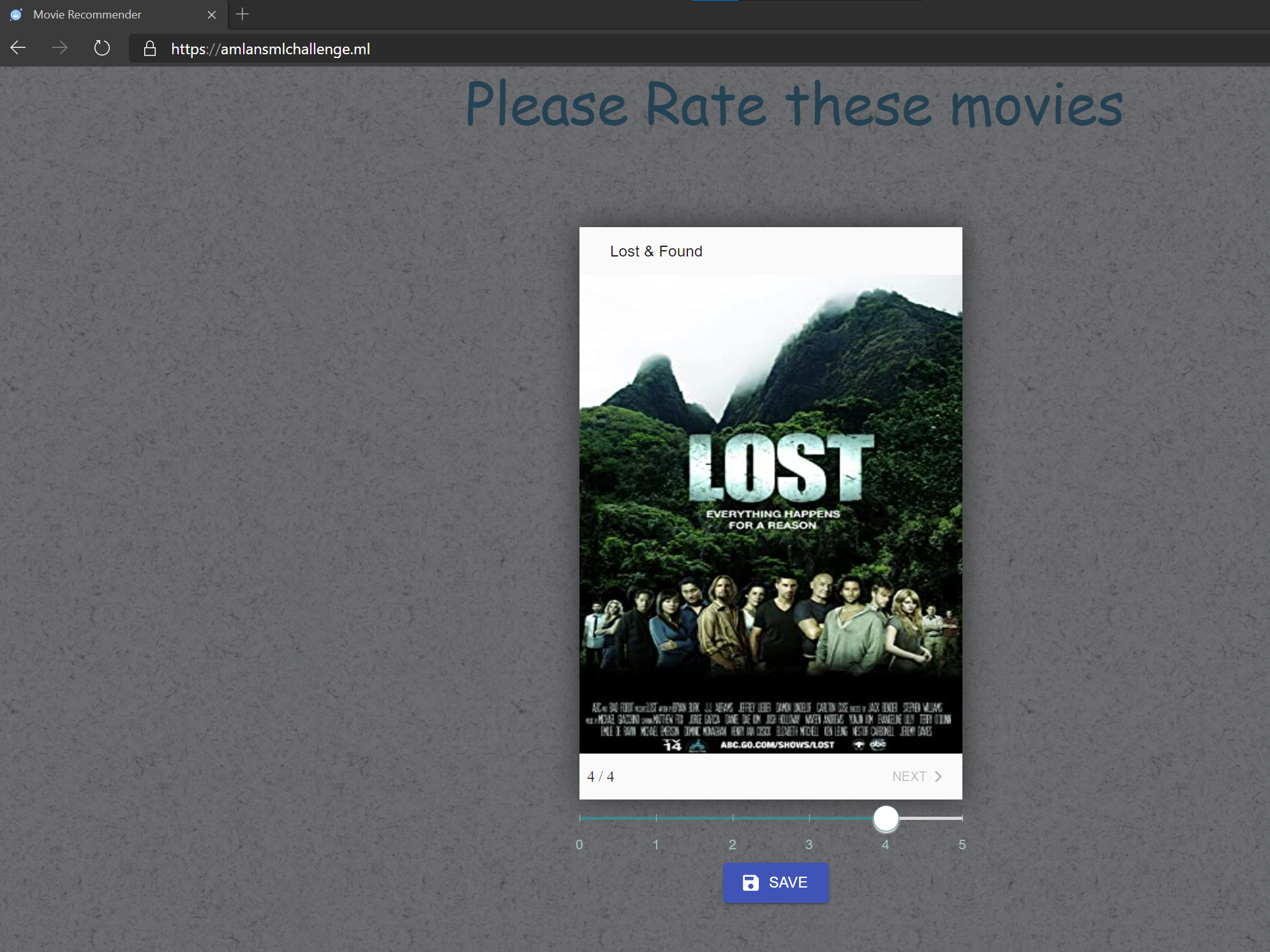This screenshot has height=952, width=1270.
Task: Click the NEXT chevron arrow
Action: pos(938,777)
